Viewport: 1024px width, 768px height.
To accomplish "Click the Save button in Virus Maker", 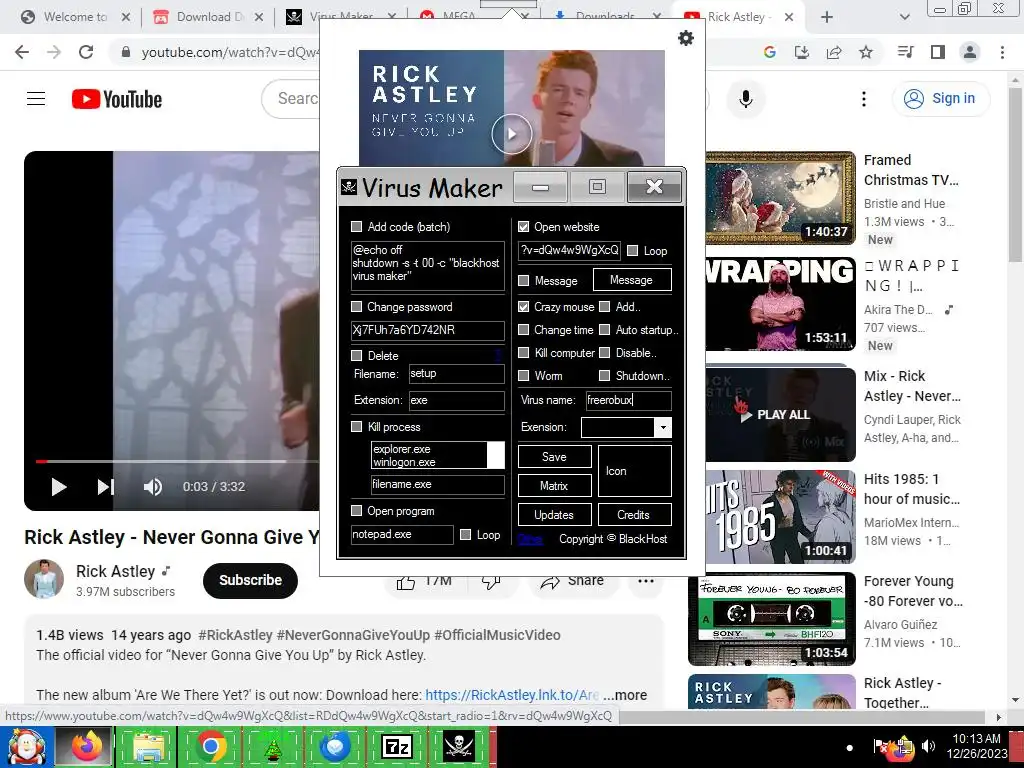I will tap(554, 456).
